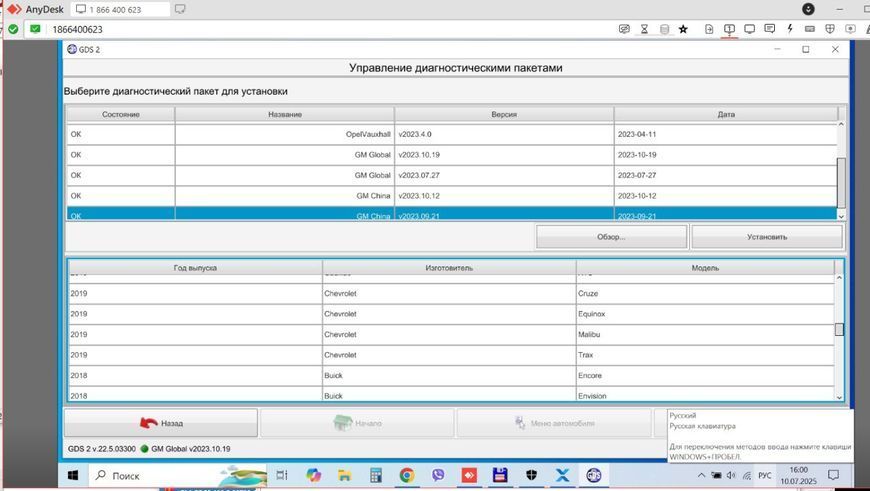Image resolution: width=870 pixels, height=491 pixels.
Task: Go back with the Назад button
Action: (161, 423)
